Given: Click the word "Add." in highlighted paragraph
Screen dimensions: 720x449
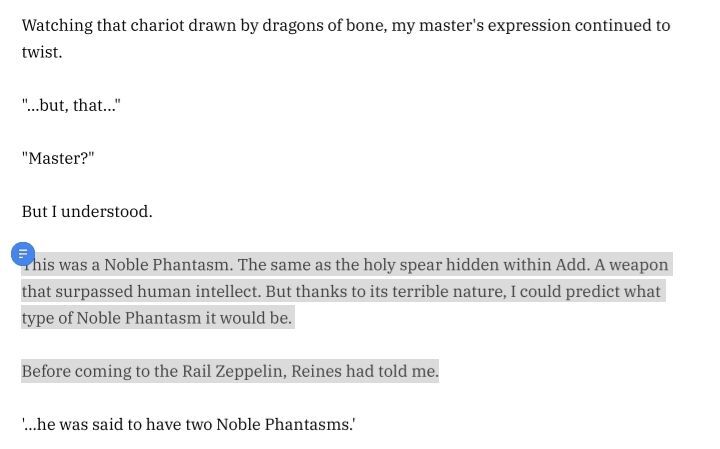Looking at the screenshot, I should pyautogui.click(x=573, y=265).
